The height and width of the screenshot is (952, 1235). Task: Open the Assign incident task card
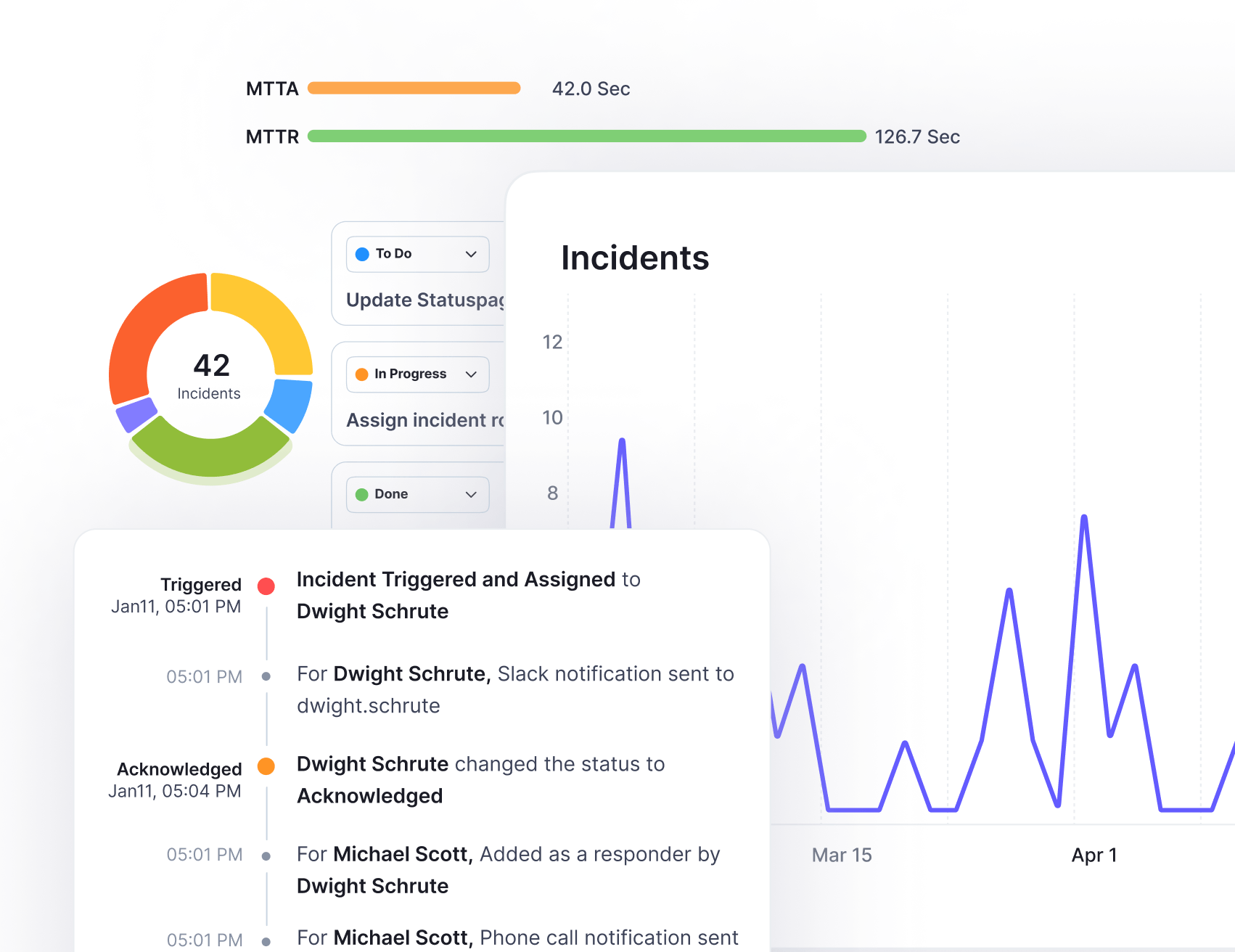(x=425, y=421)
